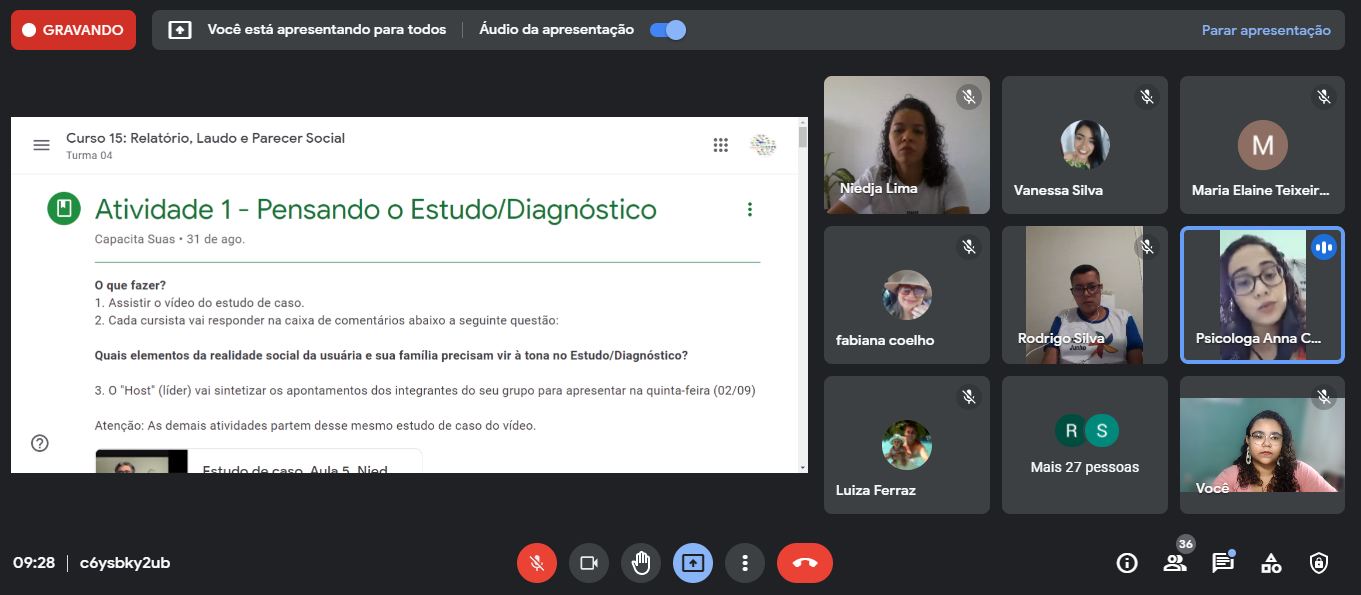Click the Google apps grid icon
Image resolution: width=1361 pixels, height=595 pixels.
click(720, 145)
